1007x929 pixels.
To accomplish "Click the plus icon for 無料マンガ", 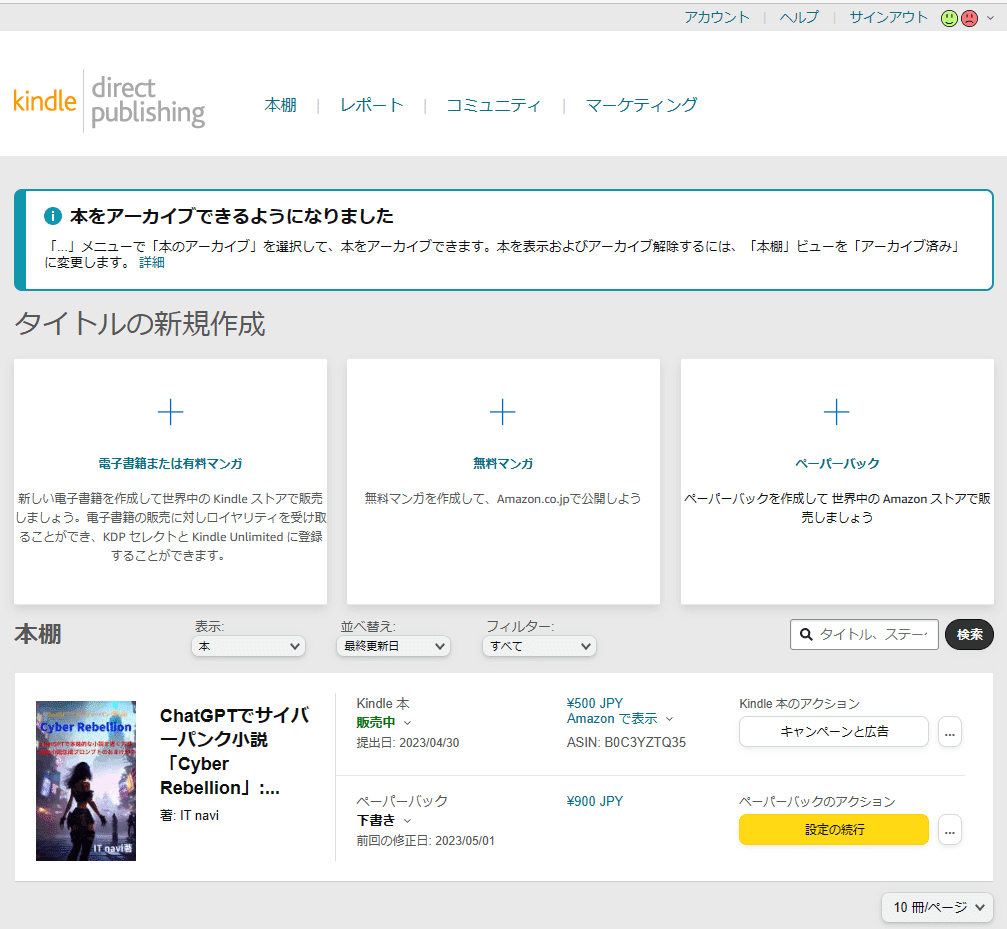I will pyautogui.click(x=503, y=412).
